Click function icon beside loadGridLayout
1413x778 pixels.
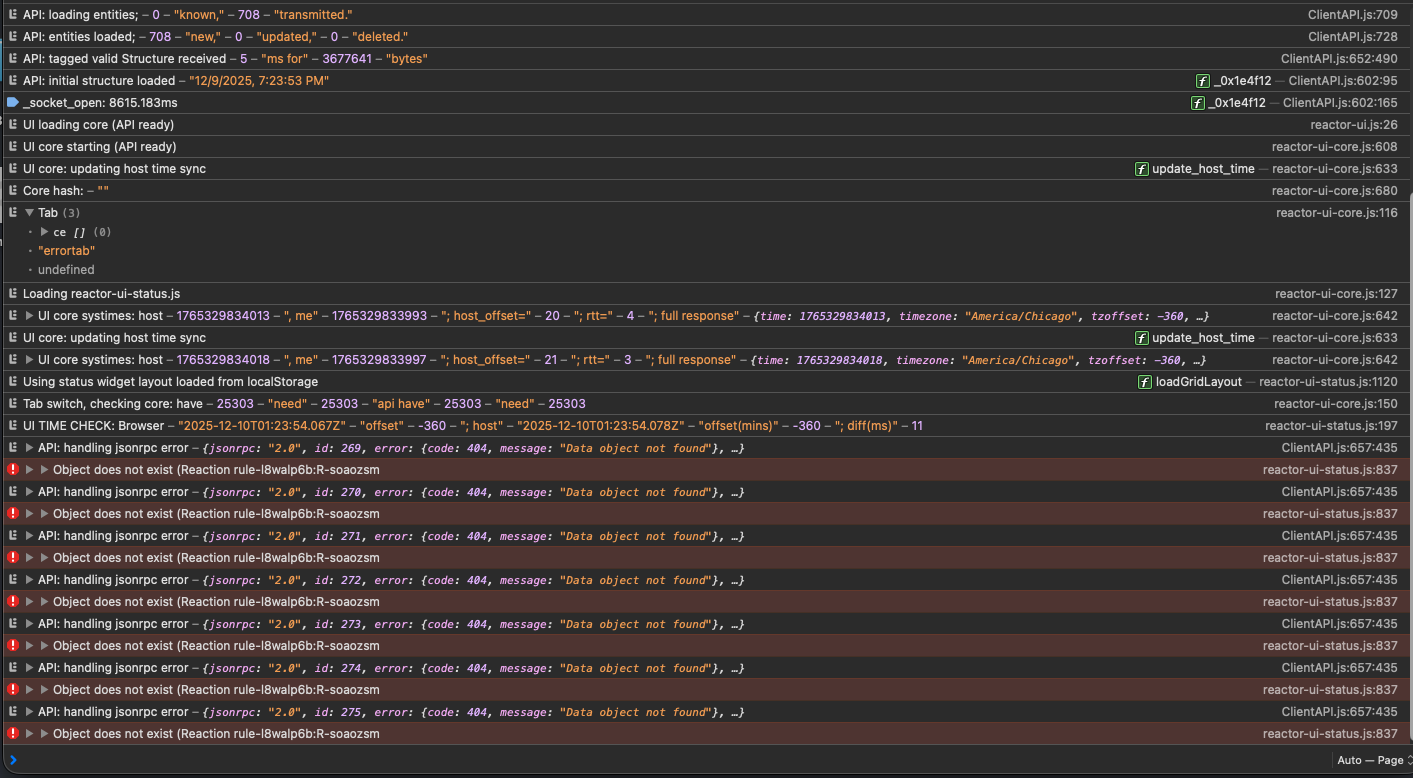1145,382
